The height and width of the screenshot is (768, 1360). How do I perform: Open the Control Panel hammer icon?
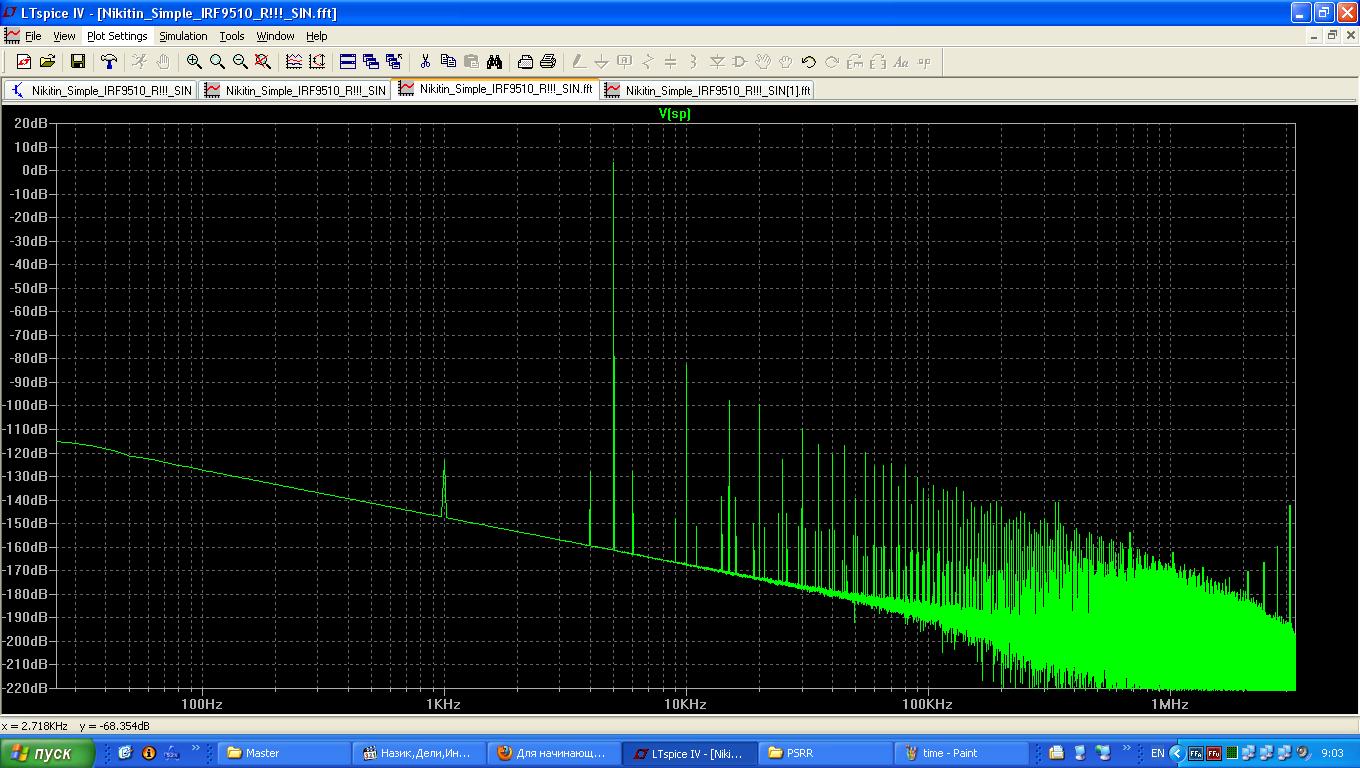click(x=109, y=62)
